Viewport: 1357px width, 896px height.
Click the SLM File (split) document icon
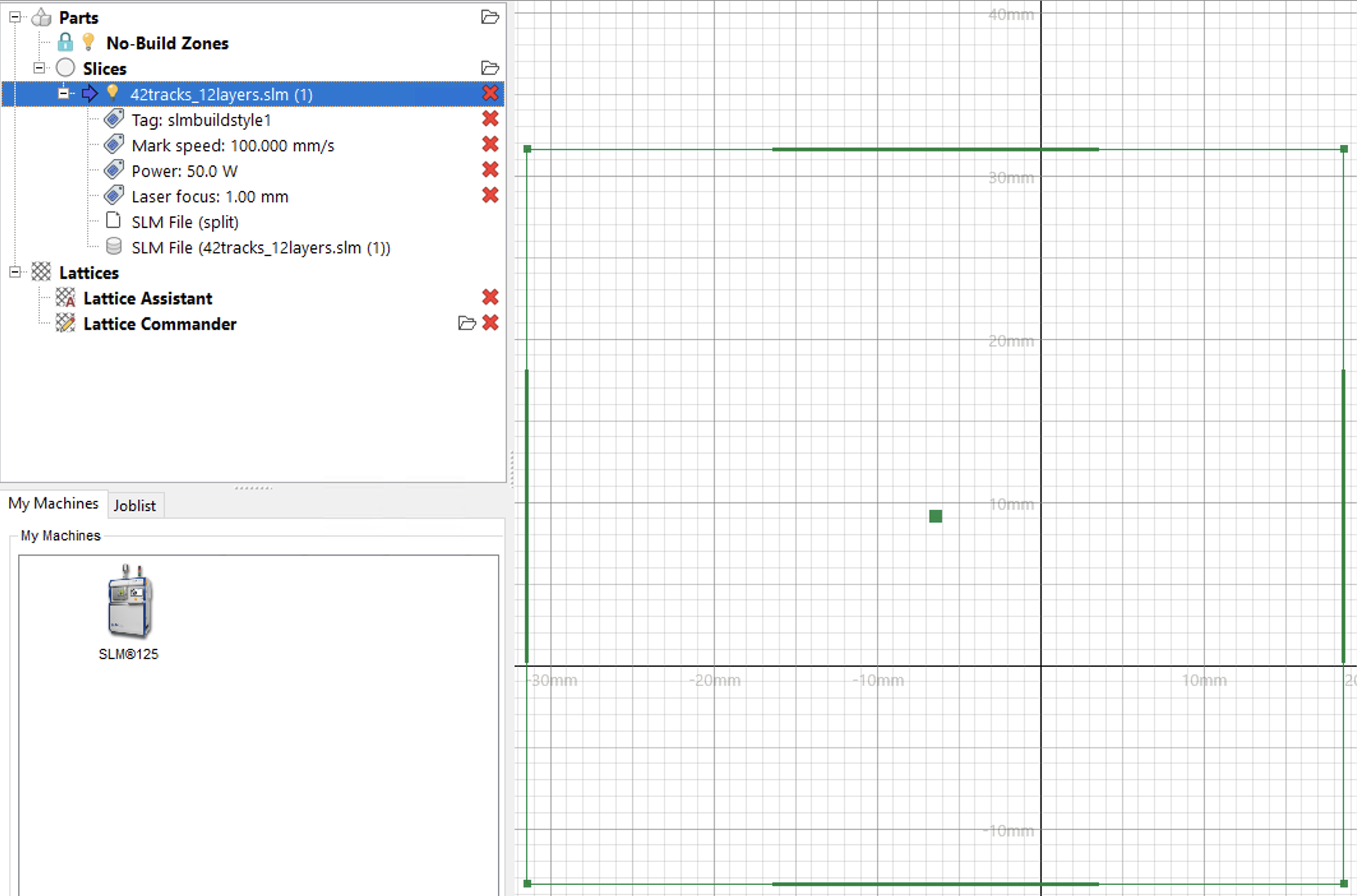112,220
